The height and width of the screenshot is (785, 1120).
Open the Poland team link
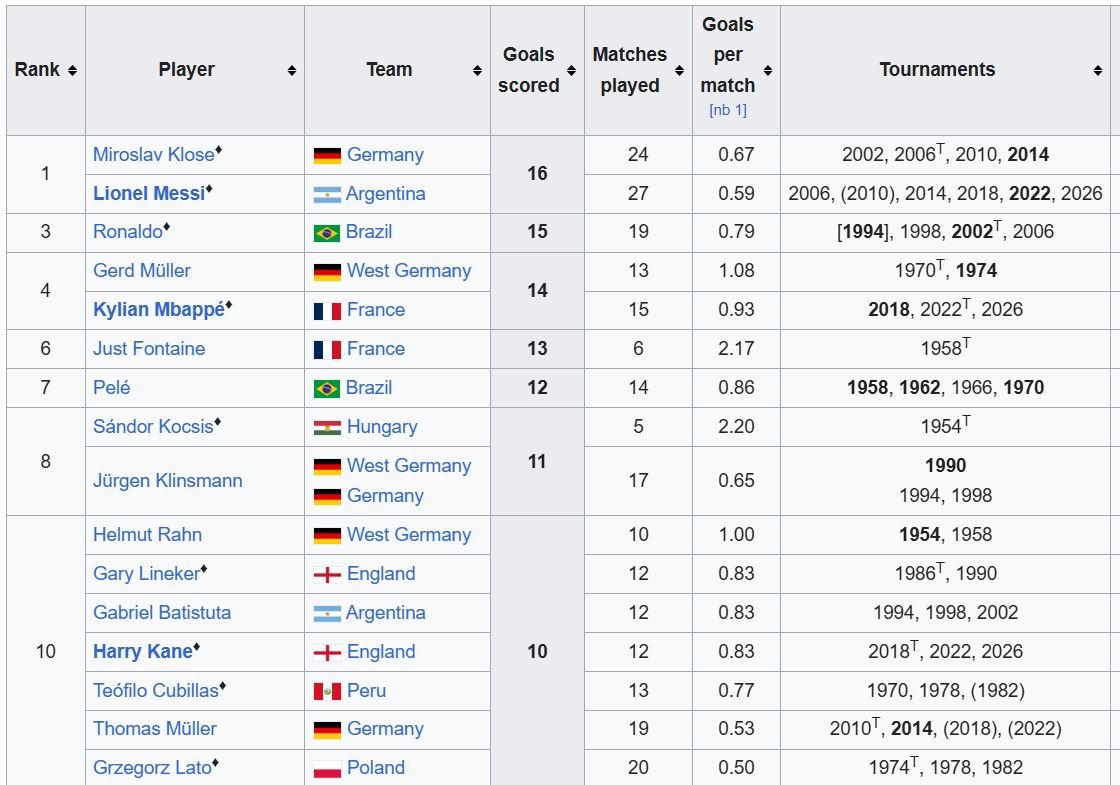click(375, 768)
